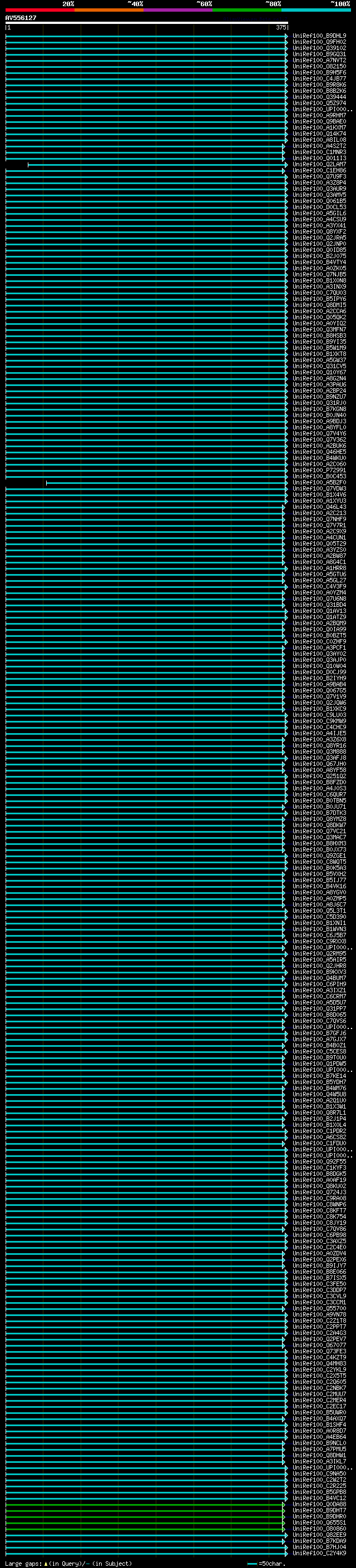The width and height of the screenshot is (356, 1568).
Task: Select the UniRef100_Q7NHF9 label
Action: coord(319,519)
